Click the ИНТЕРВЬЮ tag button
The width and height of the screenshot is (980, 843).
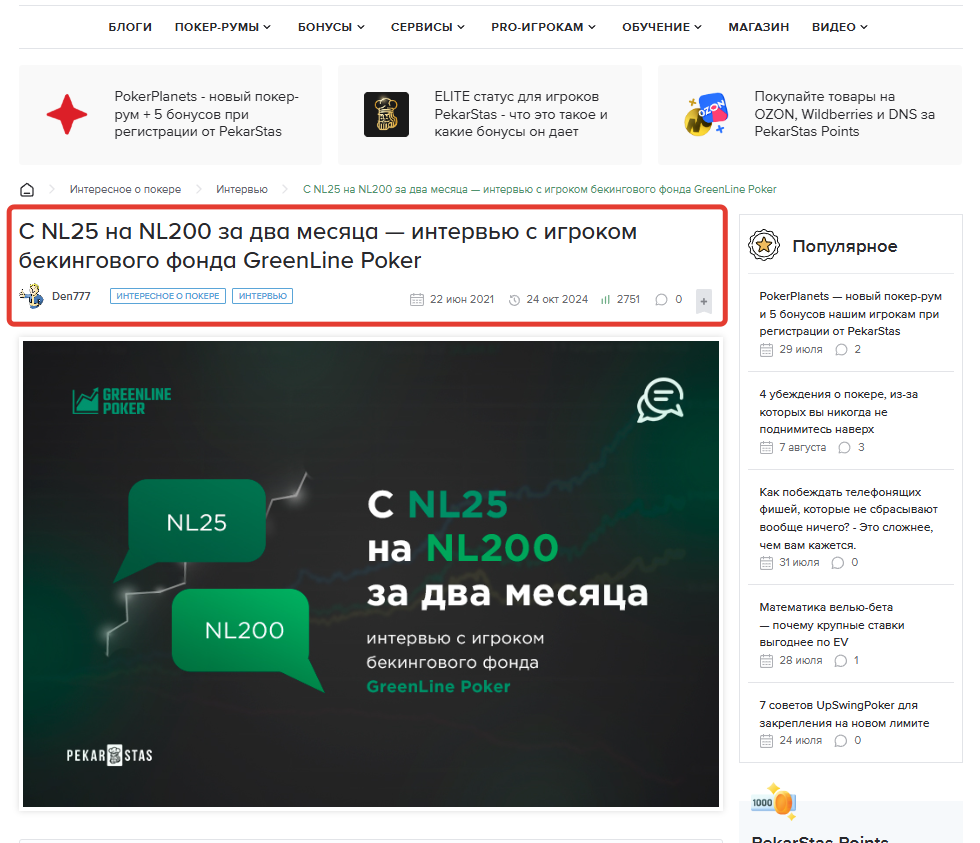[262, 296]
